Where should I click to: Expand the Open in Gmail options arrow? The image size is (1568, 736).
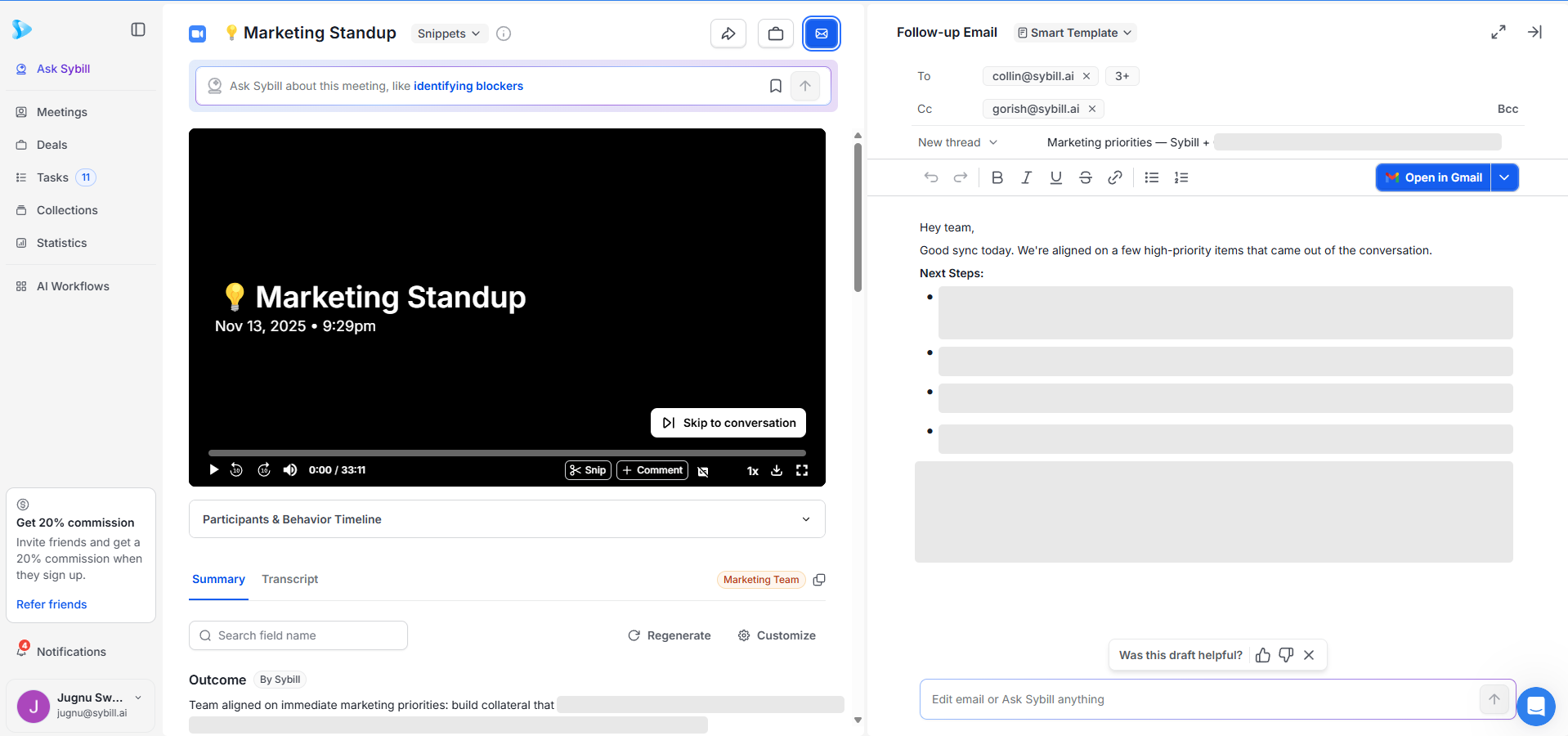coord(1505,177)
